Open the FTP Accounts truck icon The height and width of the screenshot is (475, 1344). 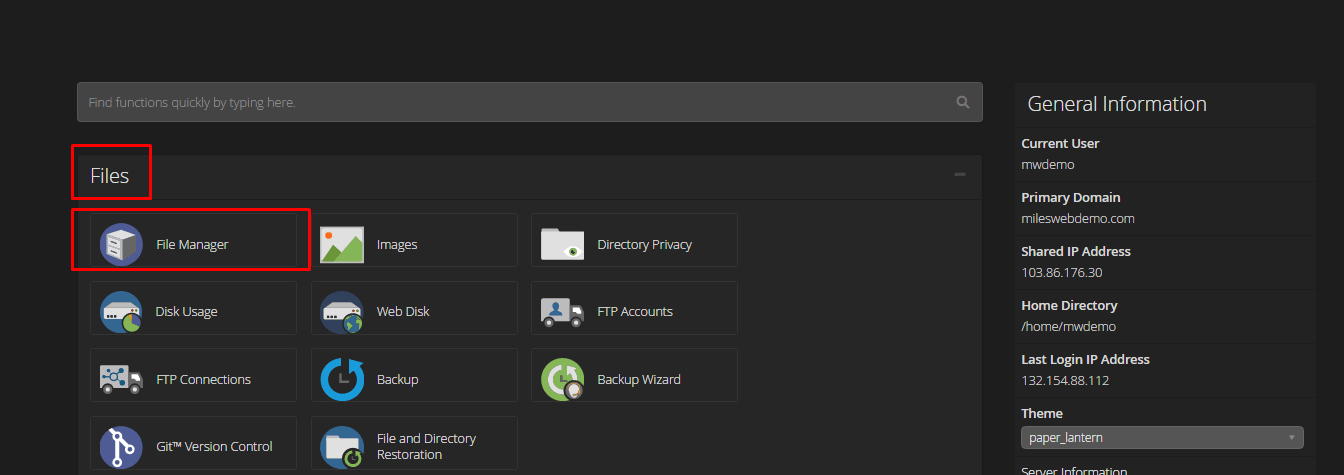(x=562, y=311)
